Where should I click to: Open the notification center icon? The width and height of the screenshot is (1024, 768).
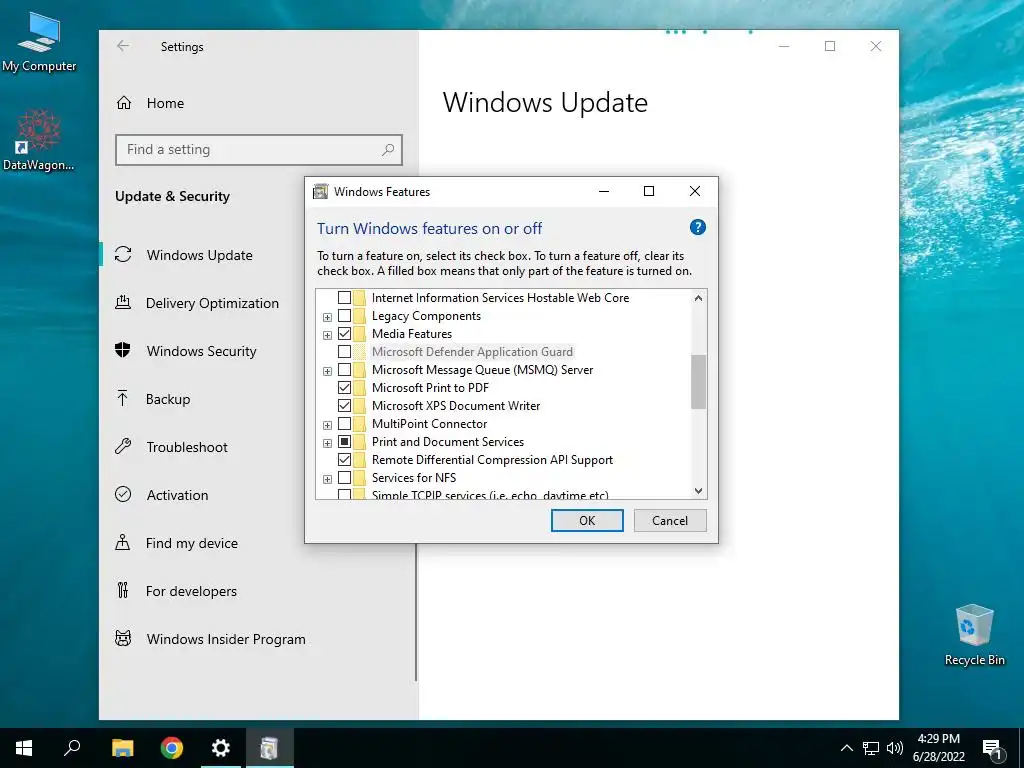pyautogui.click(x=993, y=748)
